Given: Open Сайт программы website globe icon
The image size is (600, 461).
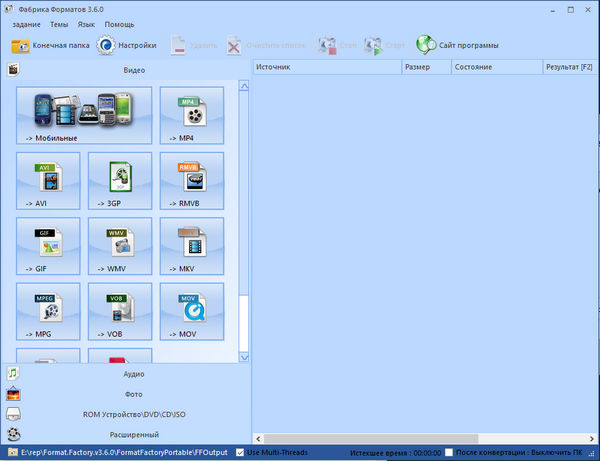Looking at the screenshot, I should point(426,45).
